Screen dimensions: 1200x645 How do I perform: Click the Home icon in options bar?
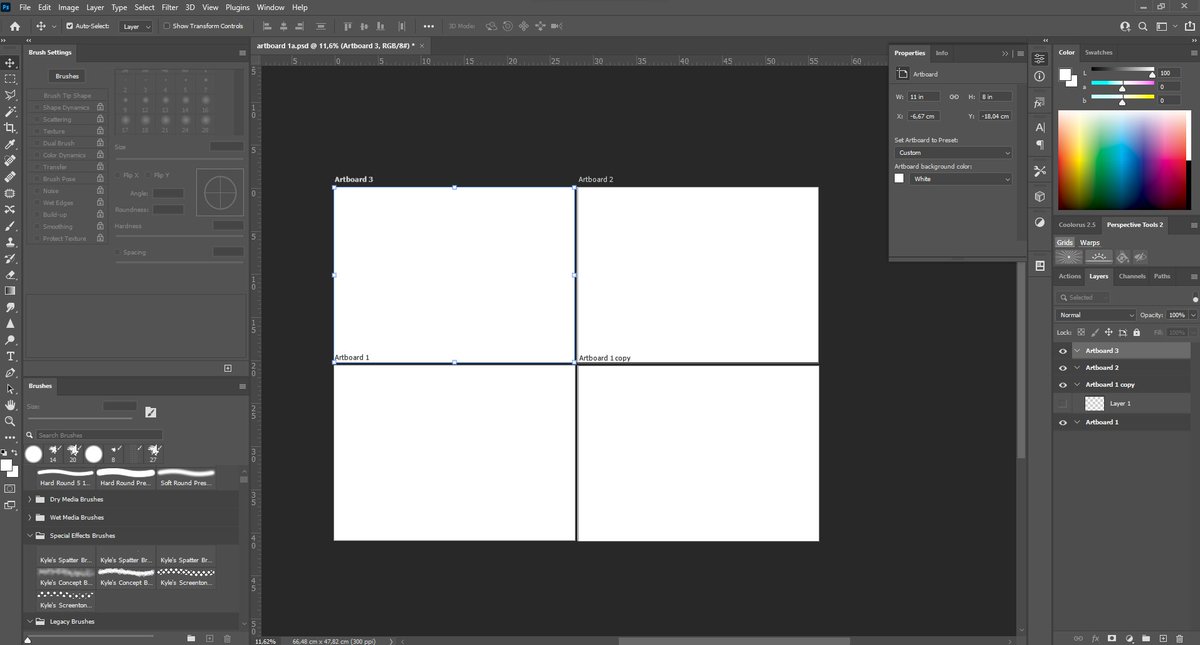point(14,26)
